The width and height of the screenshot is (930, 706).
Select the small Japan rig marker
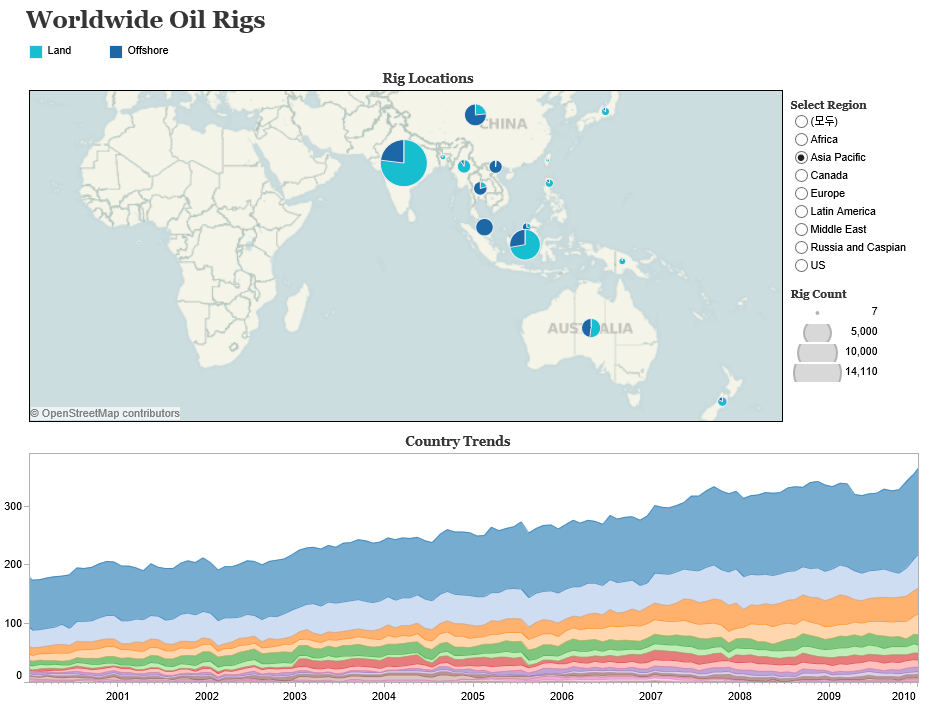pos(605,111)
